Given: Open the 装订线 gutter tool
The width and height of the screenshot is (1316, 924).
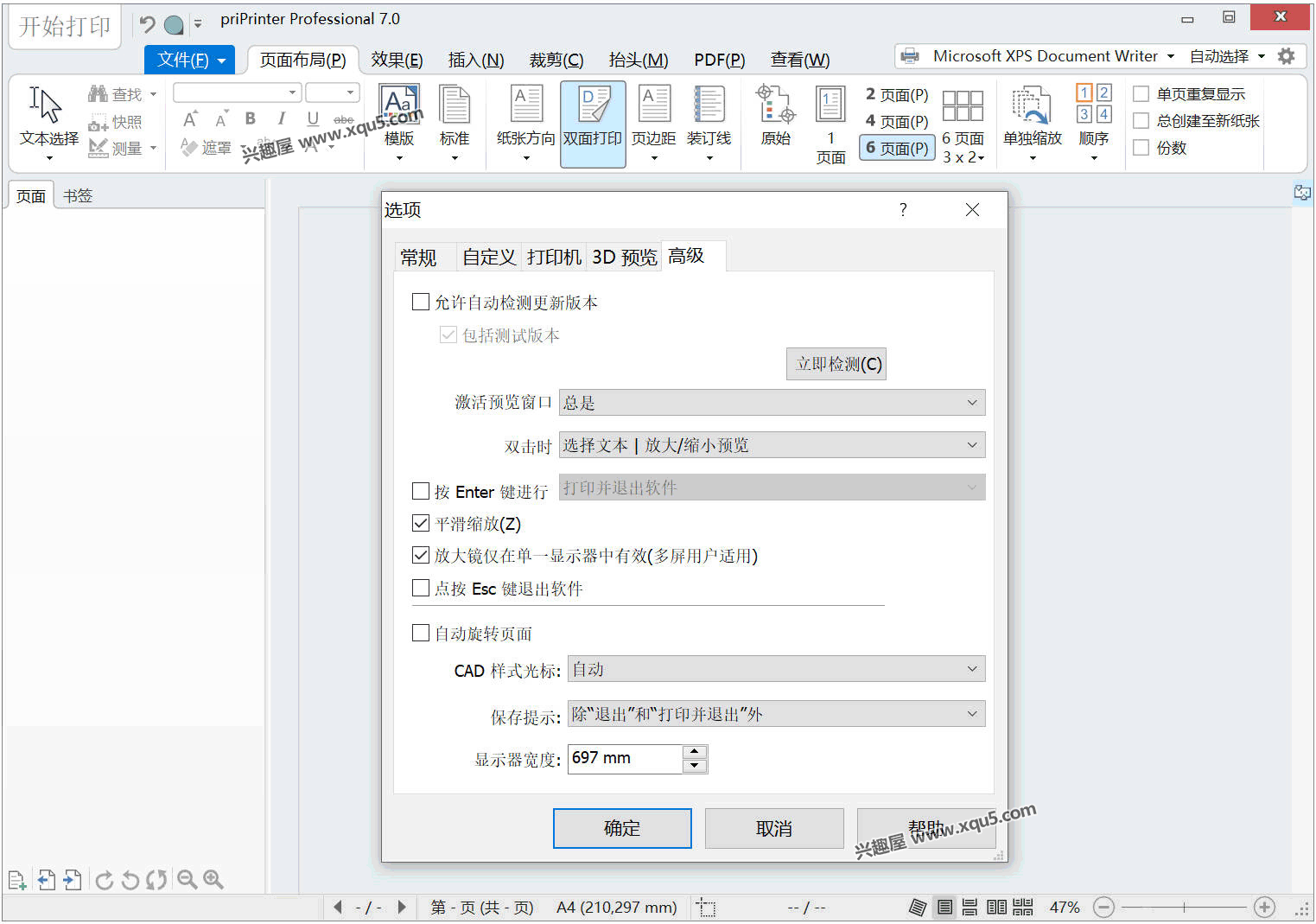Looking at the screenshot, I should click(709, 121).
